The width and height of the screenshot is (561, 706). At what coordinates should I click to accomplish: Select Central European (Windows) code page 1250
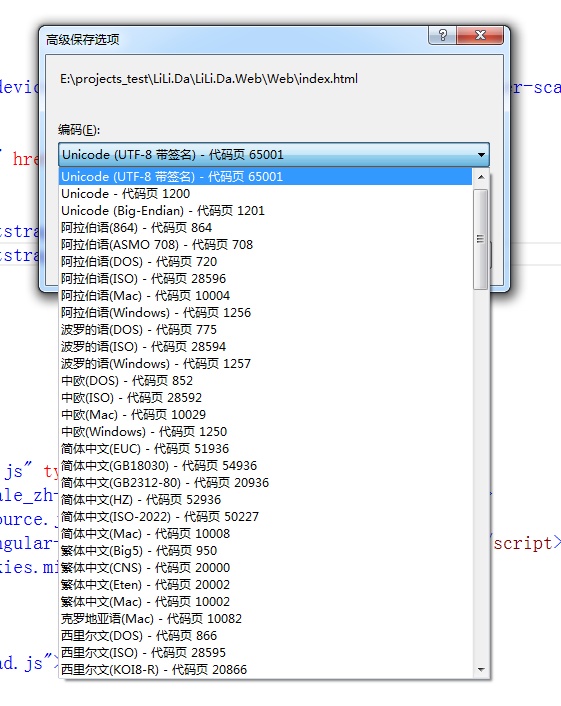pos(266,432)
